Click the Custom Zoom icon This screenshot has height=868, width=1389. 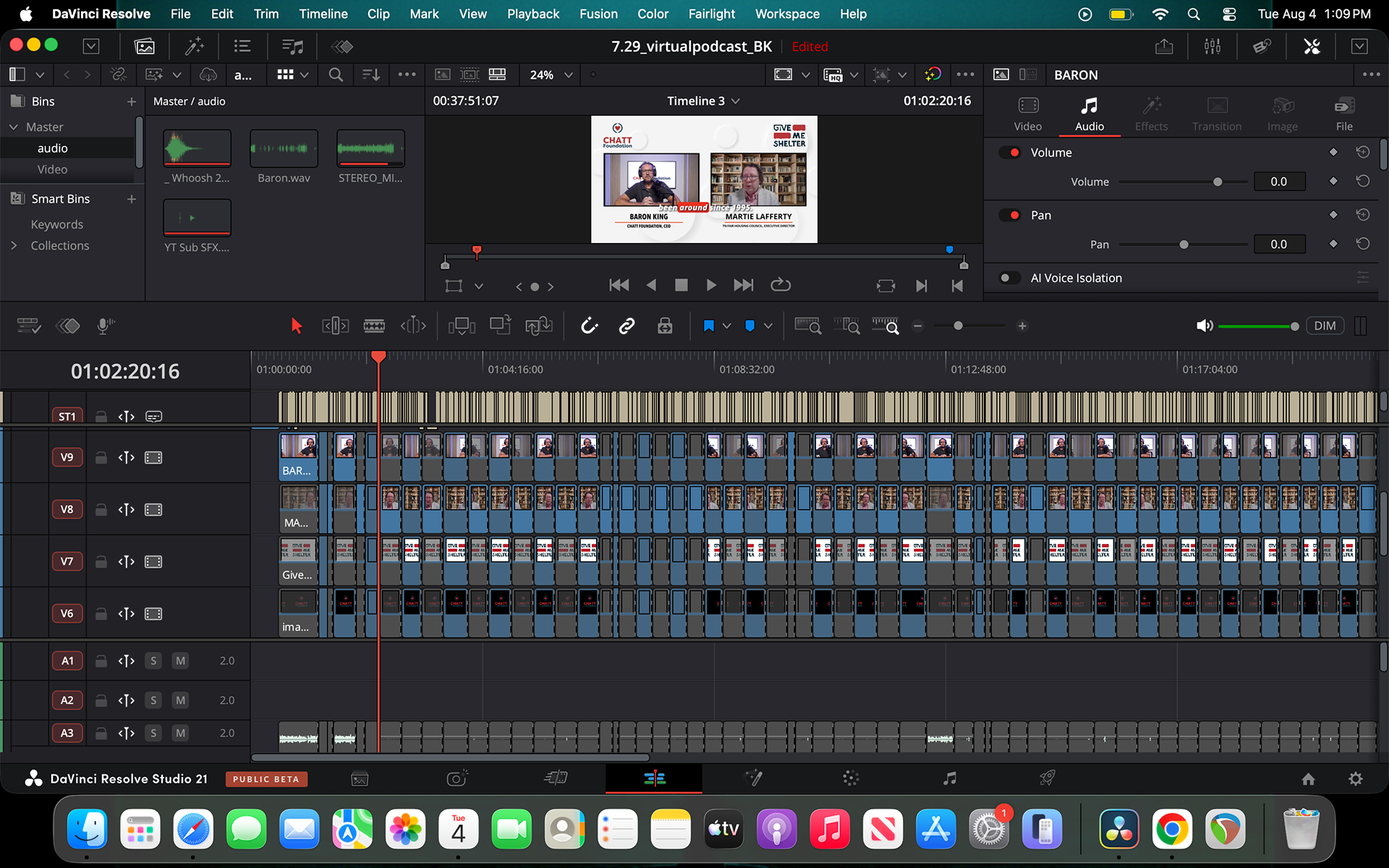885,326
